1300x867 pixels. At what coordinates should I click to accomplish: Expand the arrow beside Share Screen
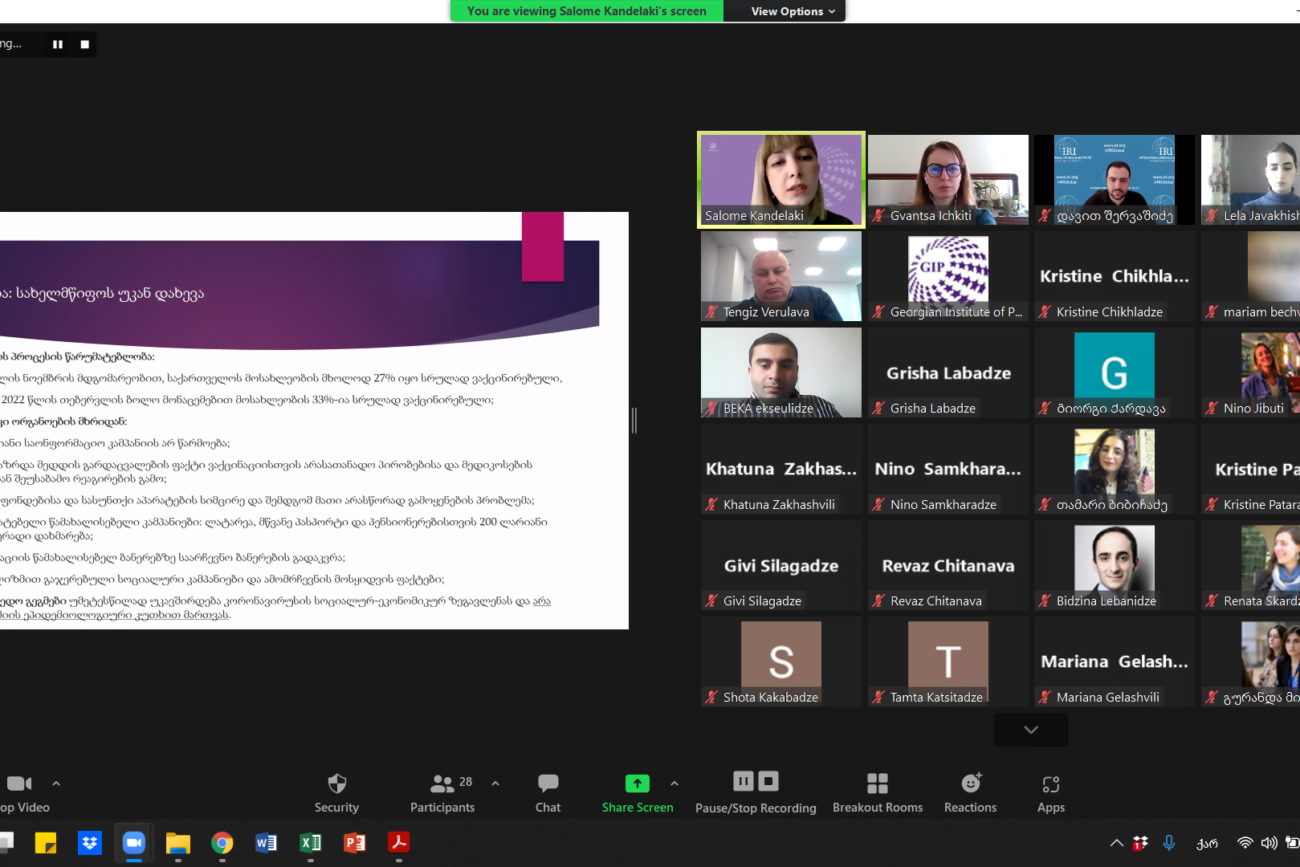(x=674, y=784)
